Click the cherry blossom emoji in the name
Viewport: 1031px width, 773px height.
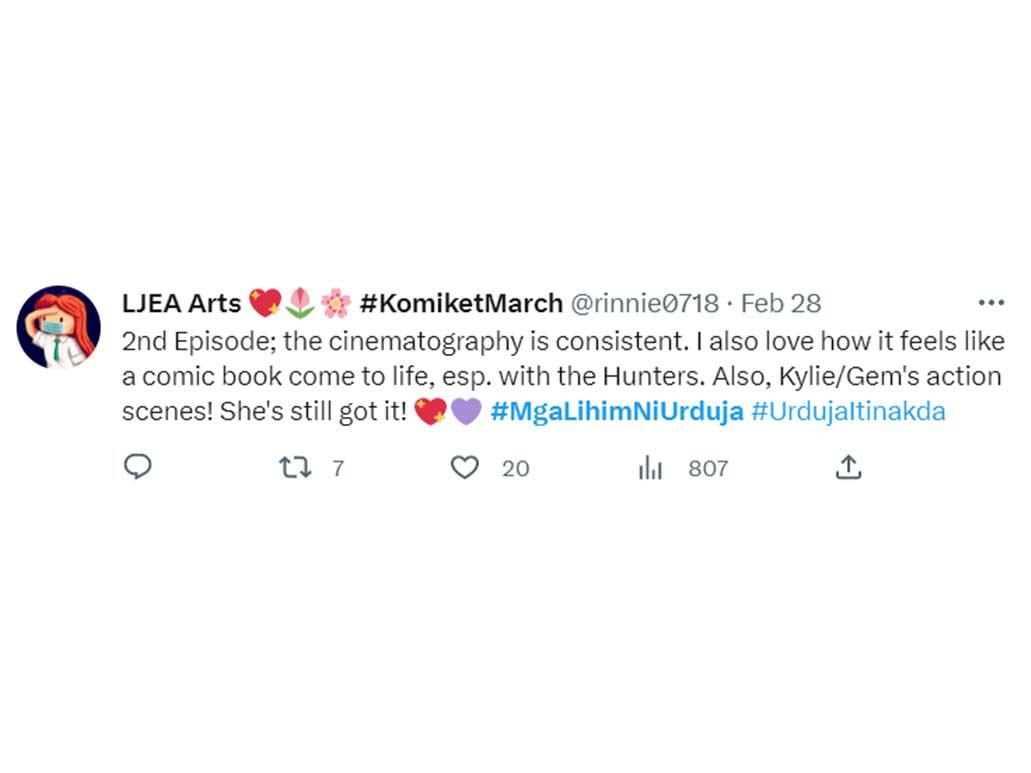(336, 303)
